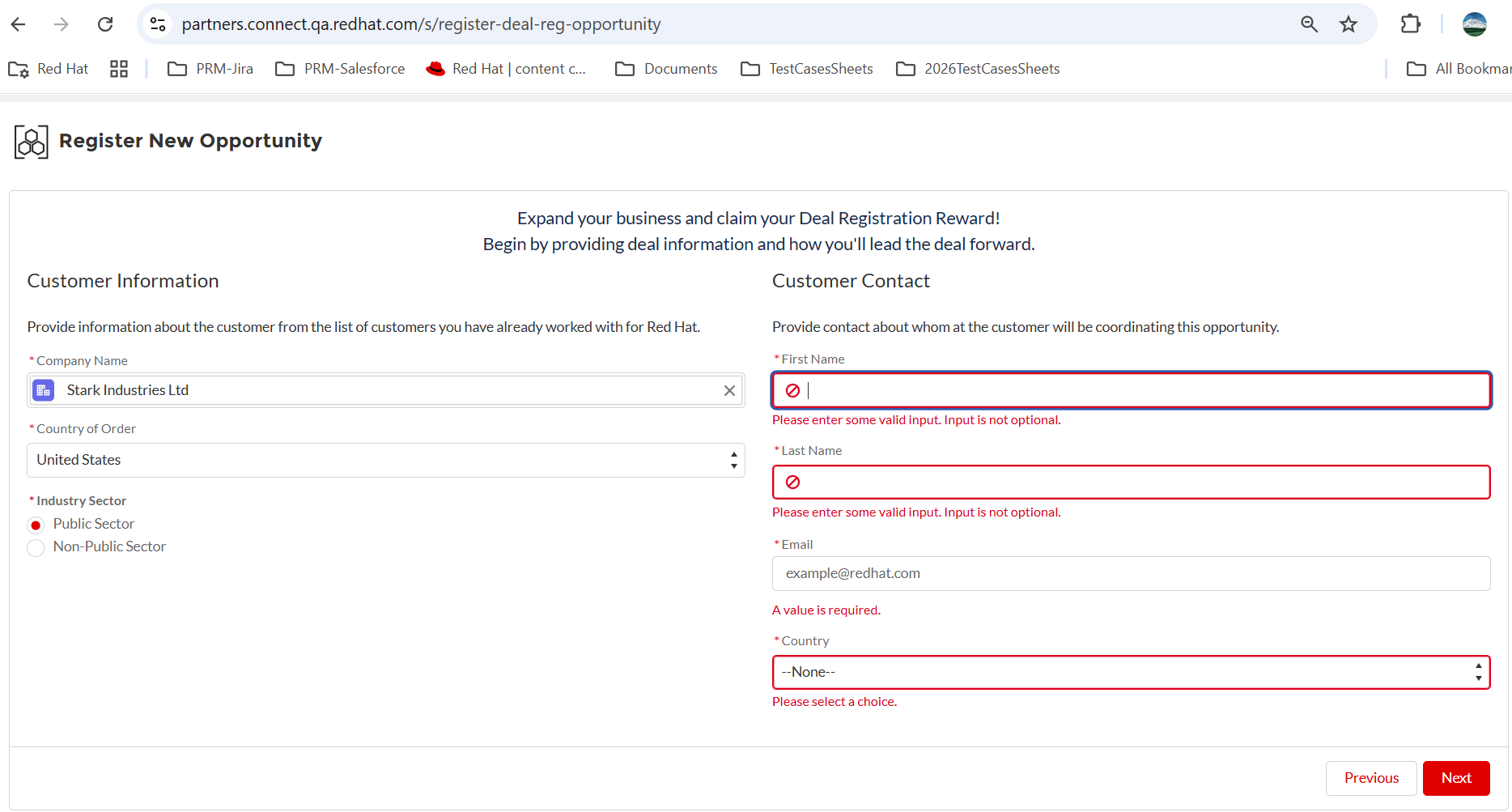The image size is (1512, 812).
Task: Select the Public Sector radio button
Action: tap(36, 525)
